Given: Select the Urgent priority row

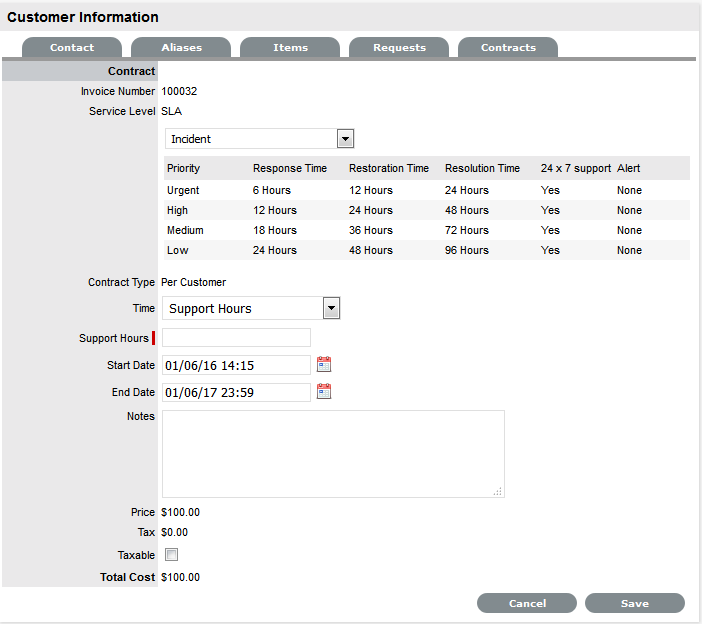Looking at the screenshot, I should click(183, 190).
